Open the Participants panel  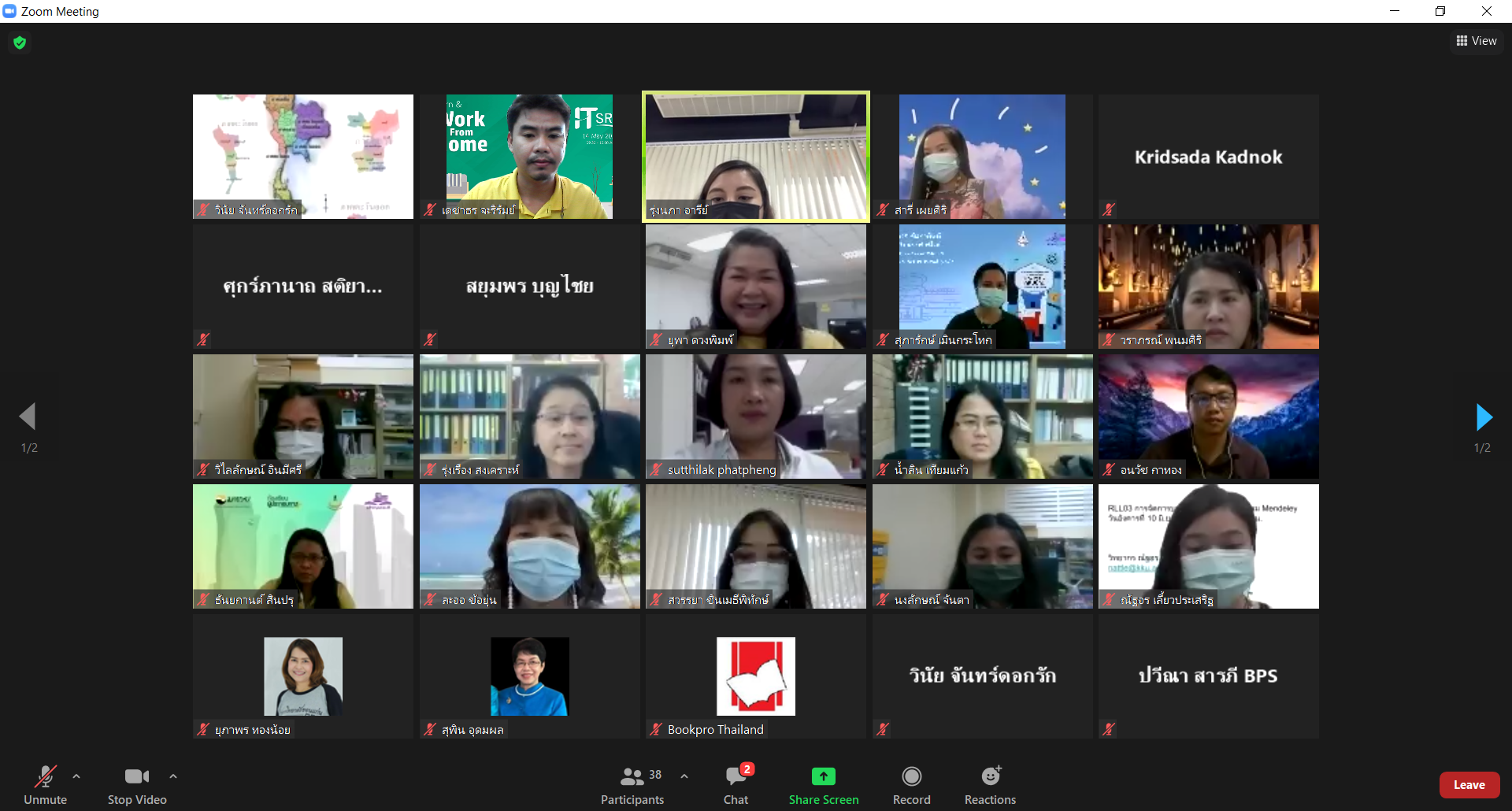[x=632, y=786]
